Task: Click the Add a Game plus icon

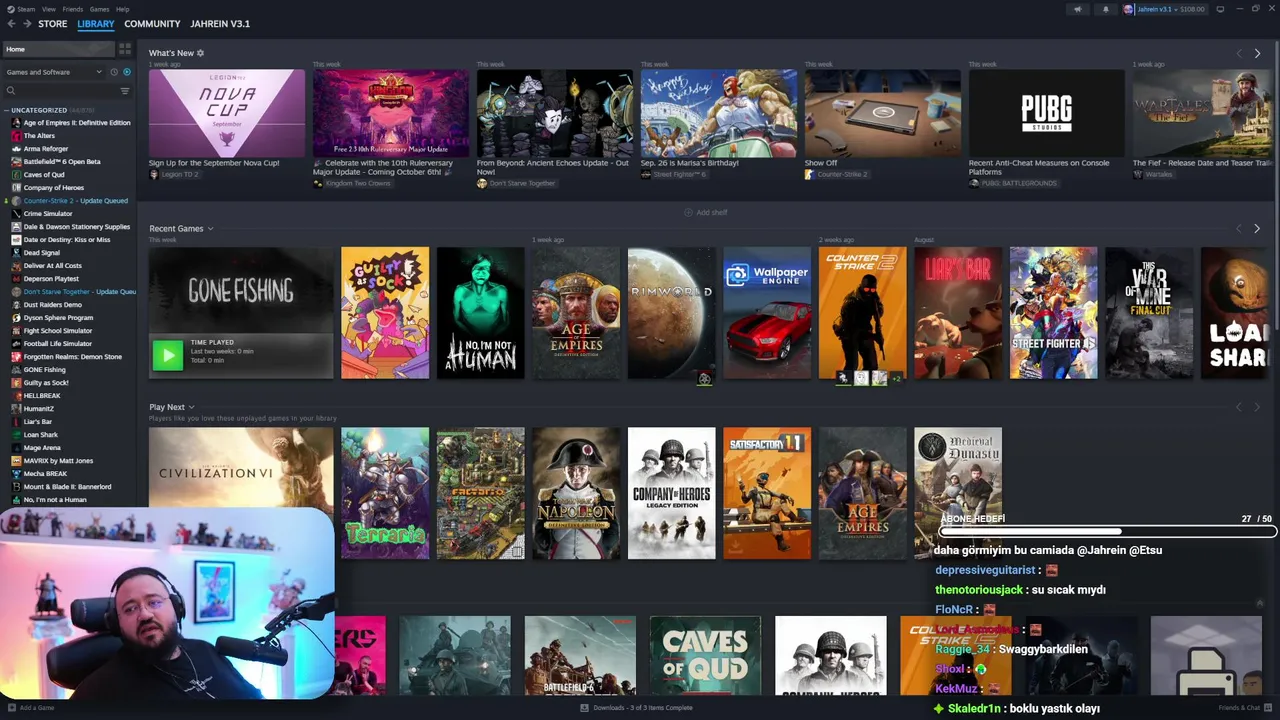Action: coord(11,708)
